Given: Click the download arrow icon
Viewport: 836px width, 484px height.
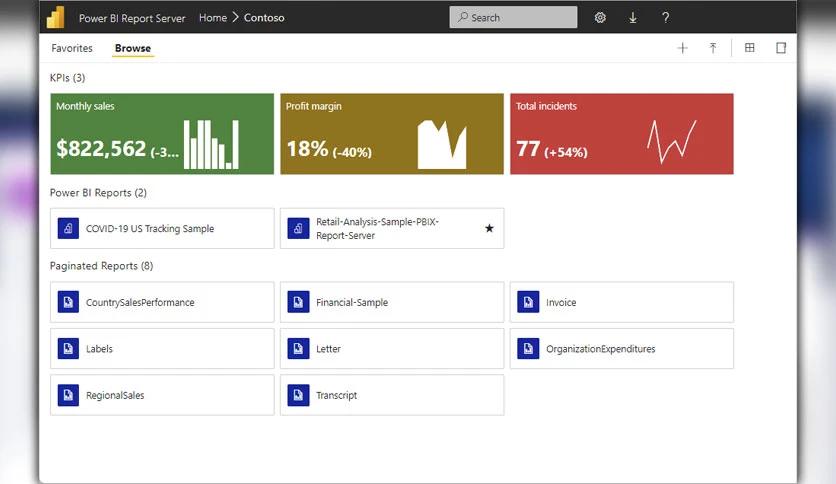Looking at the screenshot, I should [x=633, y=18].
